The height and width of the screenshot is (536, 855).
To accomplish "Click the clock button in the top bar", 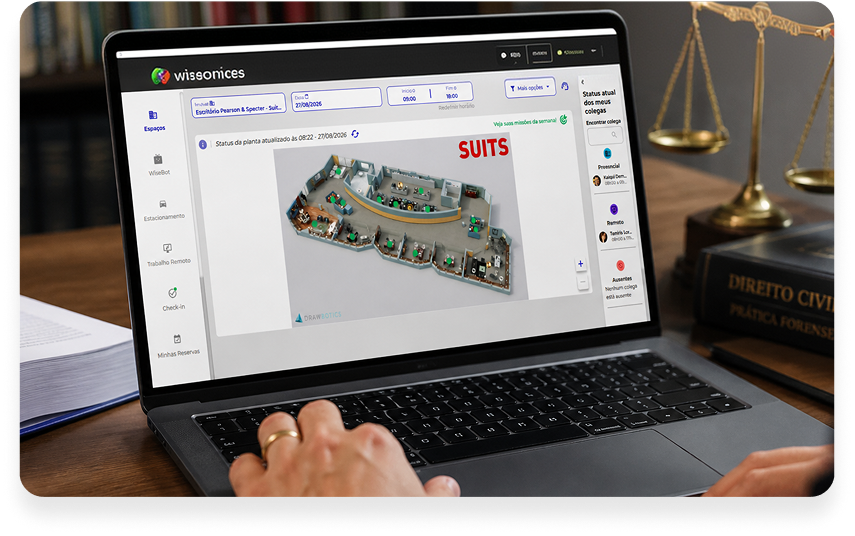I will tap(511, 55).
